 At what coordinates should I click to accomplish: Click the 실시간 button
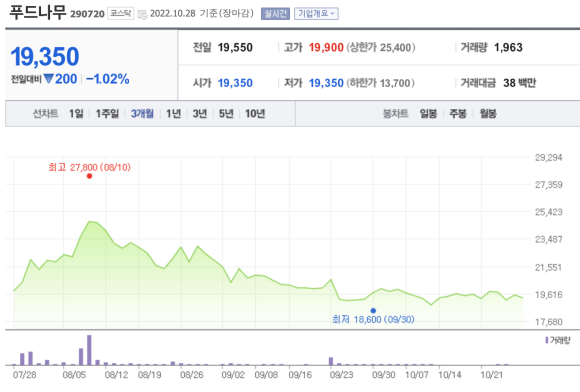275,14
